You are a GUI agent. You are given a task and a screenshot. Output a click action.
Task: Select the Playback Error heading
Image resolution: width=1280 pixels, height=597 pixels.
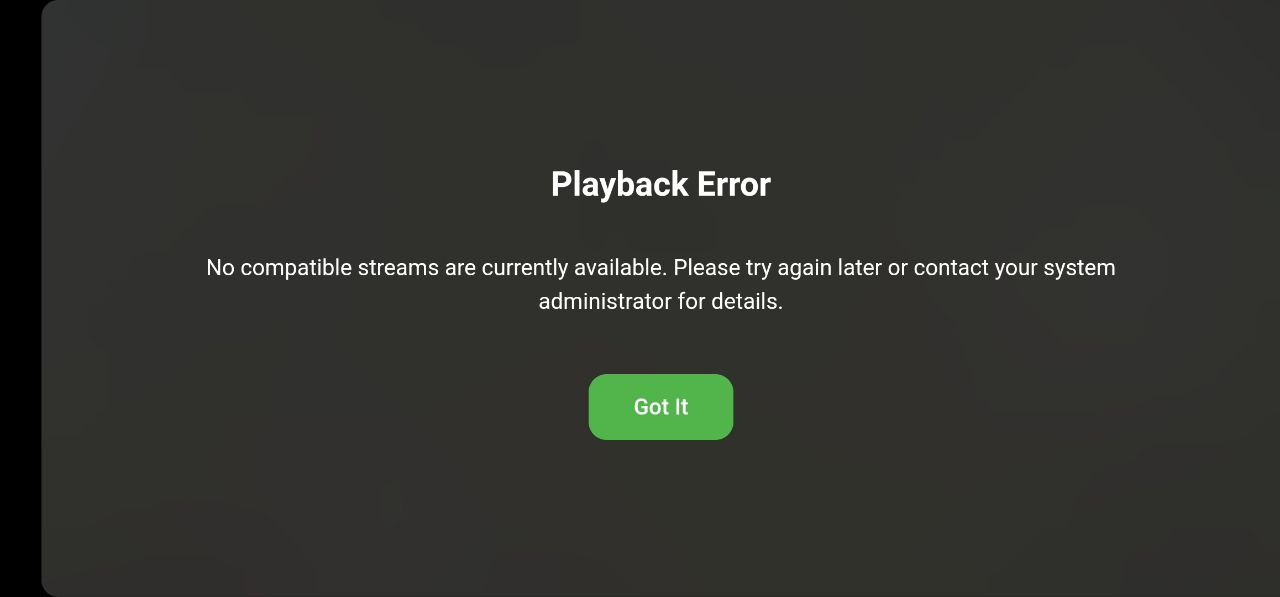(x=660, y=184)
